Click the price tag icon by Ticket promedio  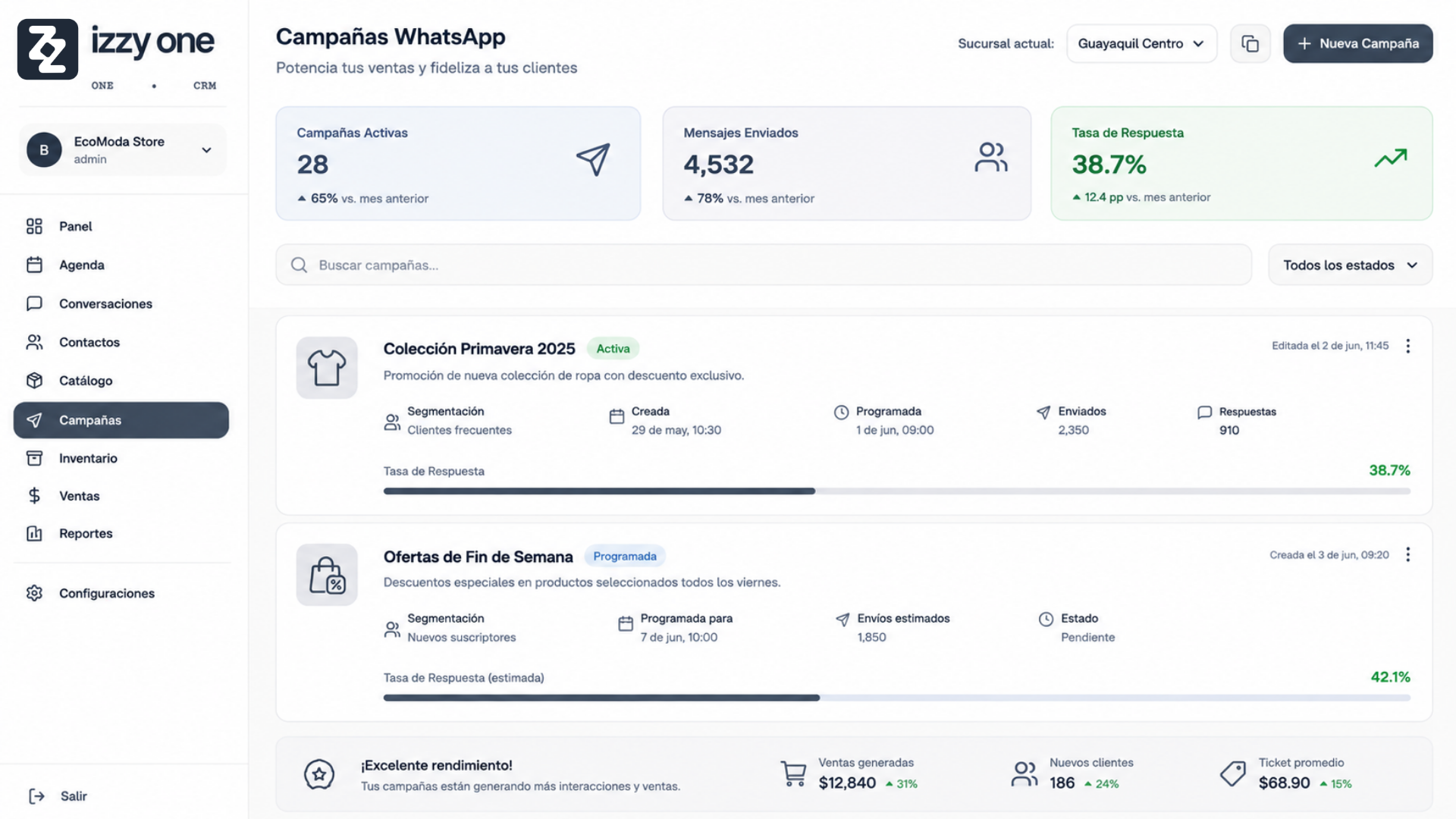[1232, 773]
